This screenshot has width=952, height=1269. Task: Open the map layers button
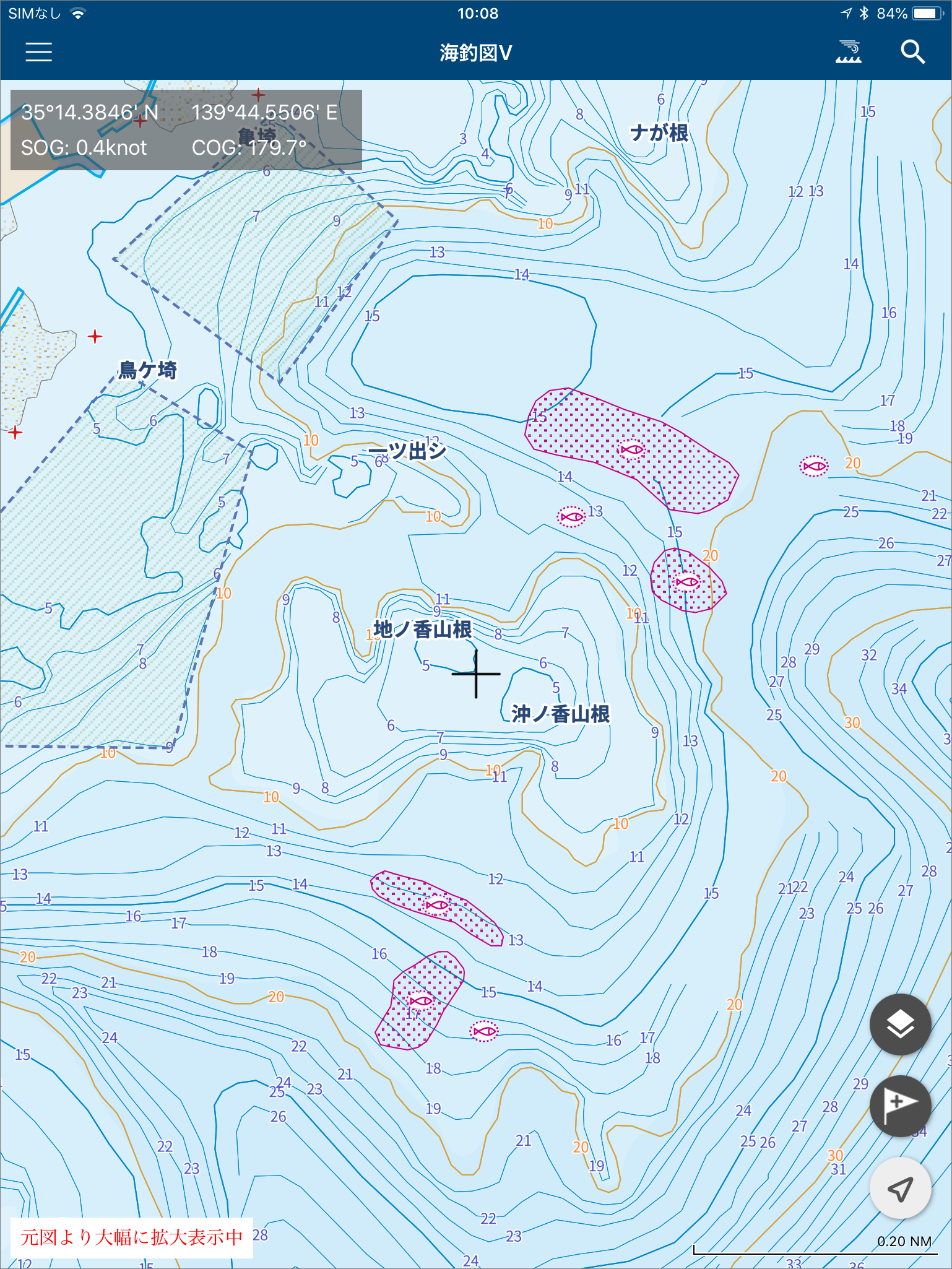click(900, 1024)
